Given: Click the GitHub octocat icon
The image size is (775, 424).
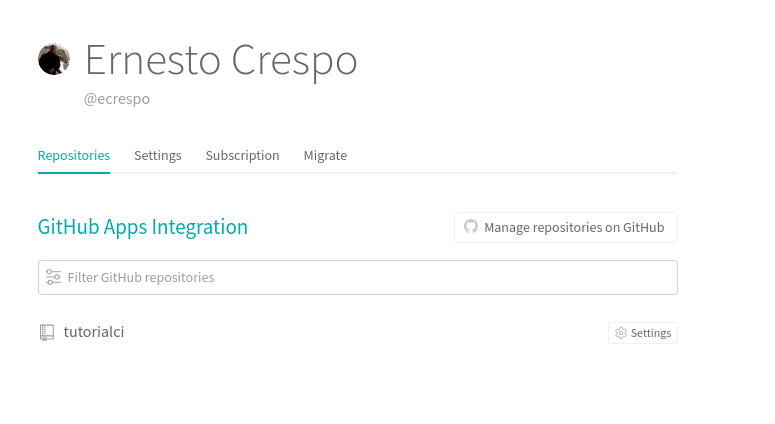Looking at the screenshot, I should coord(471,227).
